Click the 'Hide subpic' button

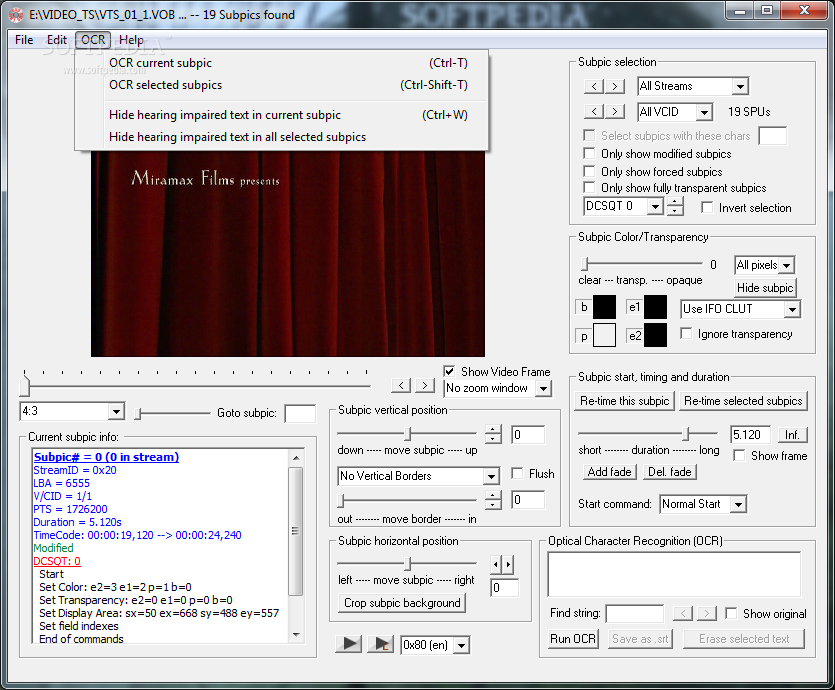click(765, 288)
